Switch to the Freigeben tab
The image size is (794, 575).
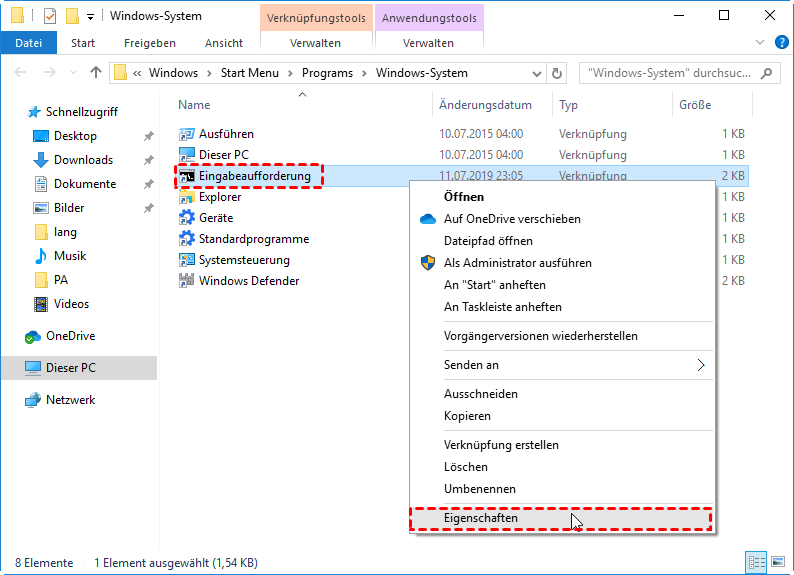[150, 43]
